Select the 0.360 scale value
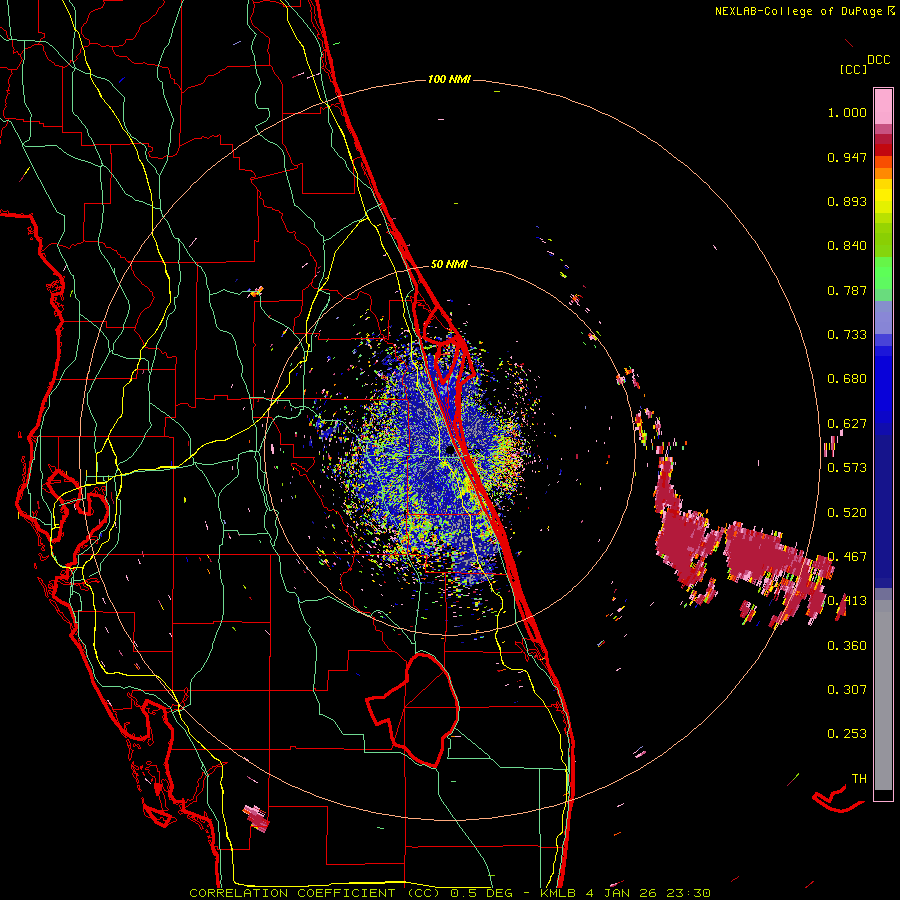The width and height of the screenshot is (900, 900). [x=847, y=646]
